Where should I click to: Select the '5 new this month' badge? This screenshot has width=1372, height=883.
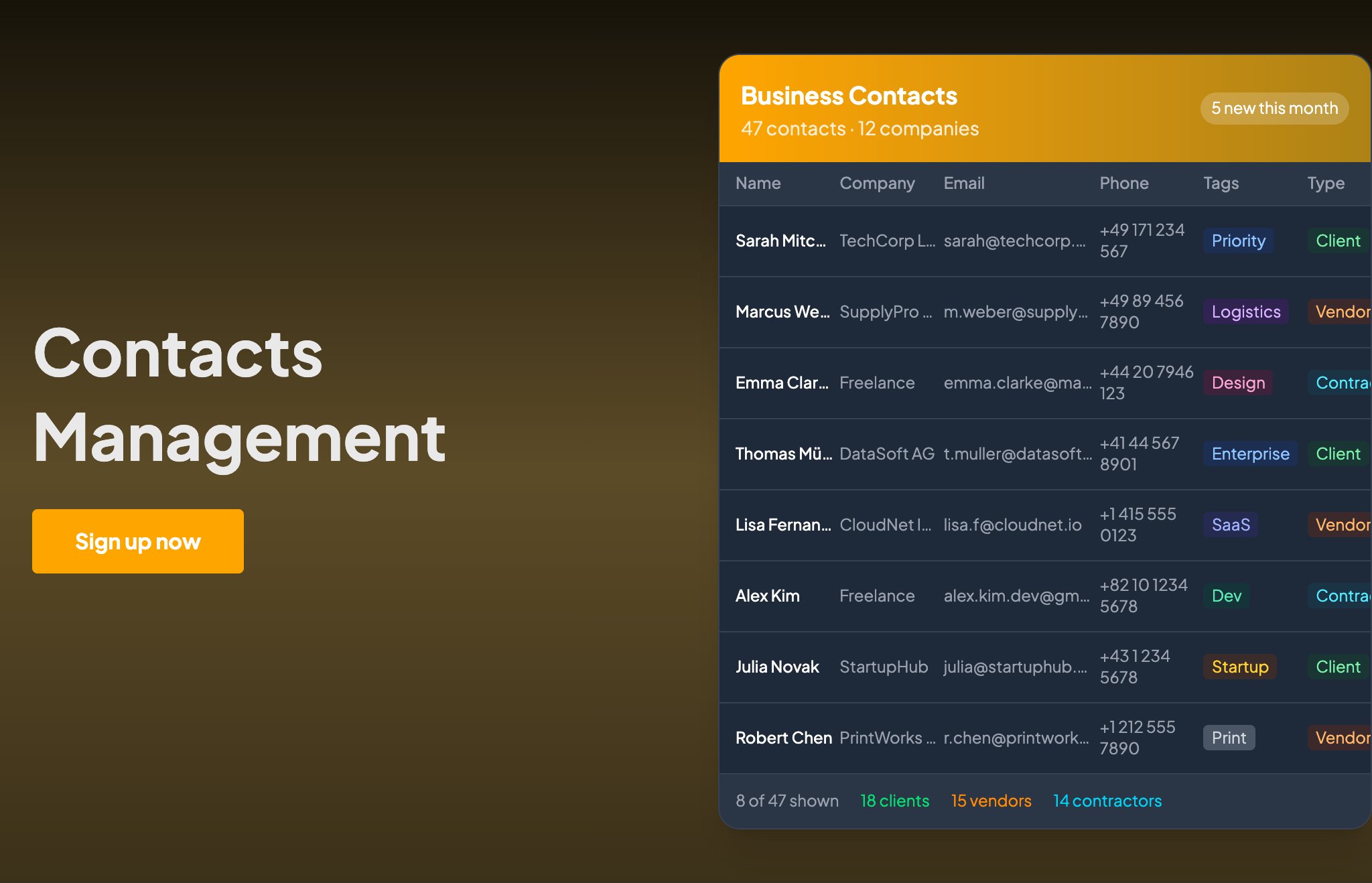(x=1274, y=109)
